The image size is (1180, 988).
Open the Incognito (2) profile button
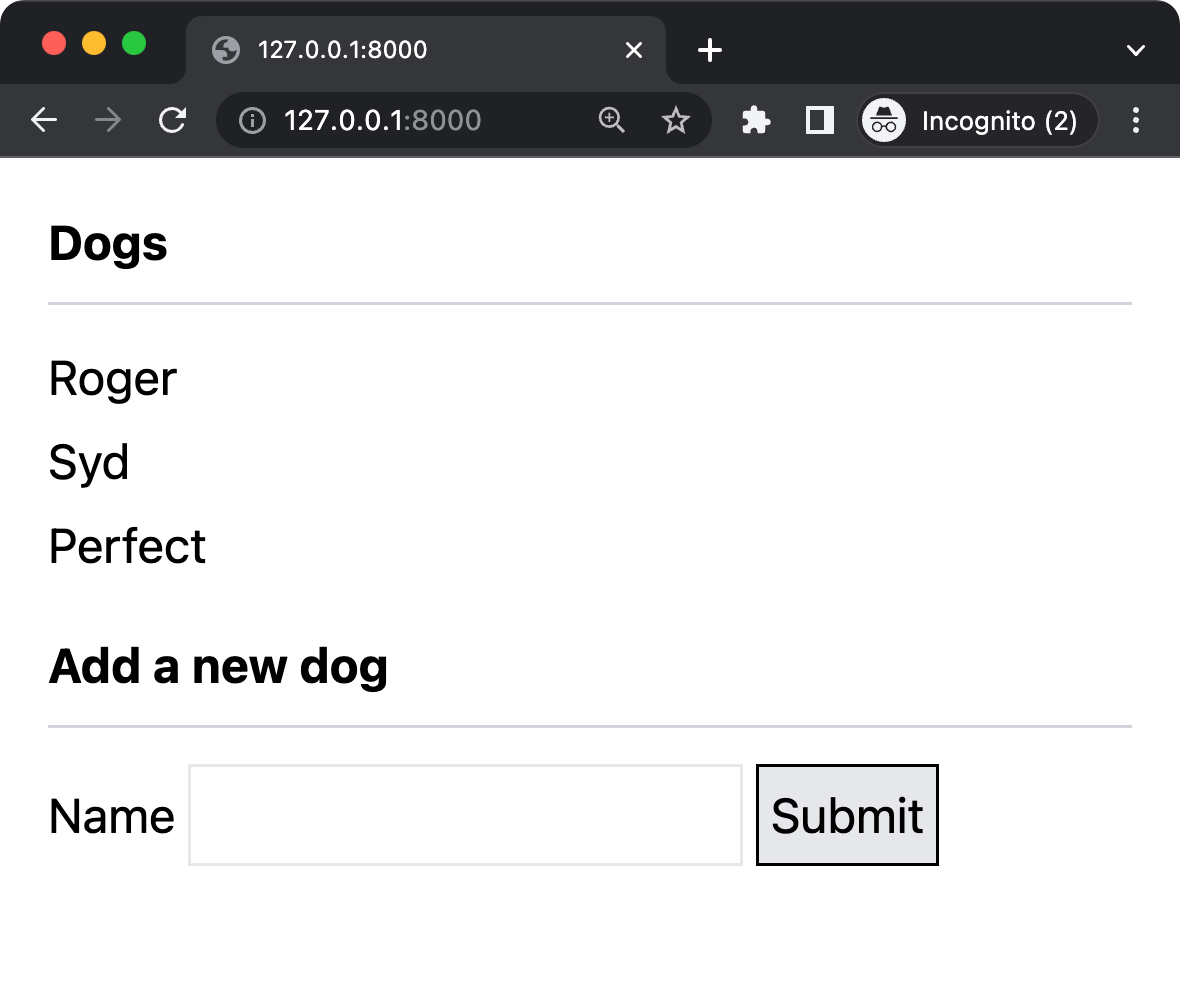pos(978,121)
